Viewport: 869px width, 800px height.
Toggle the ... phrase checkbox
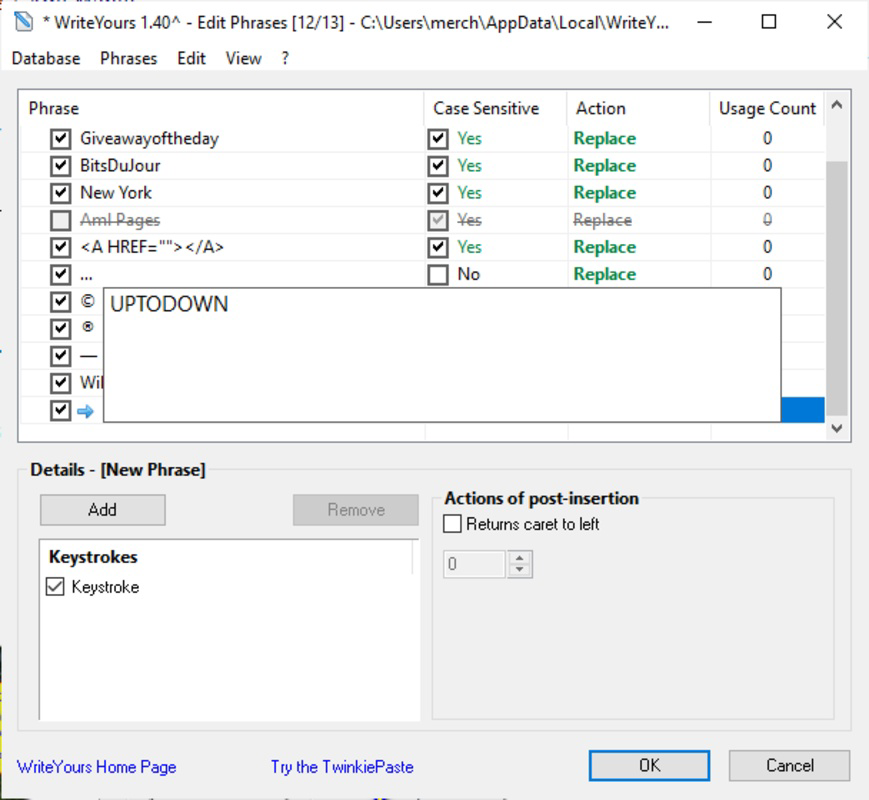60,274
